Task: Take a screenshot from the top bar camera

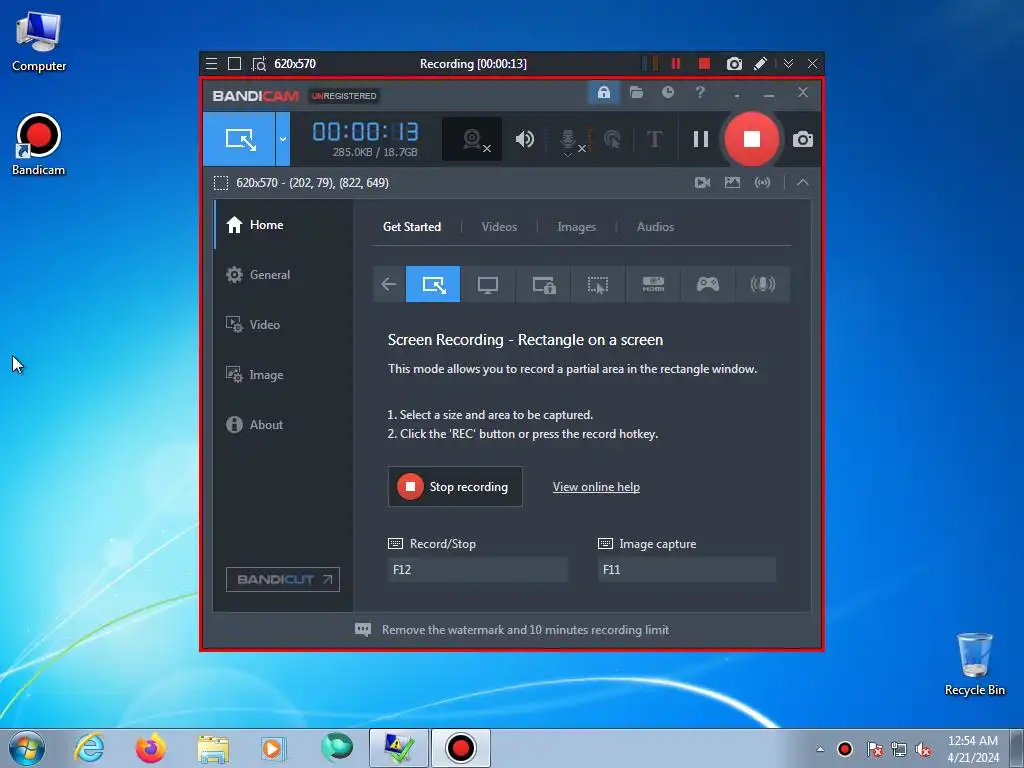Action: point(734,63)
